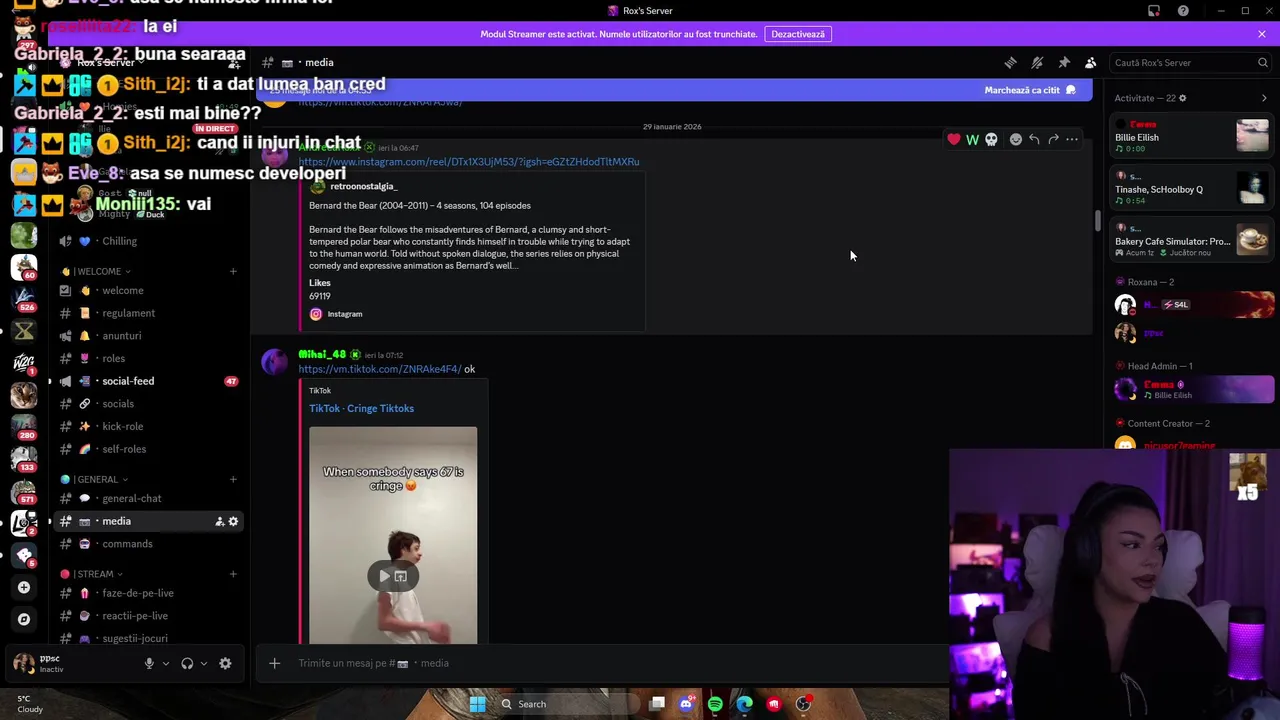Select the kick-role channel
Screen dimensions: 1280x720
148,426
